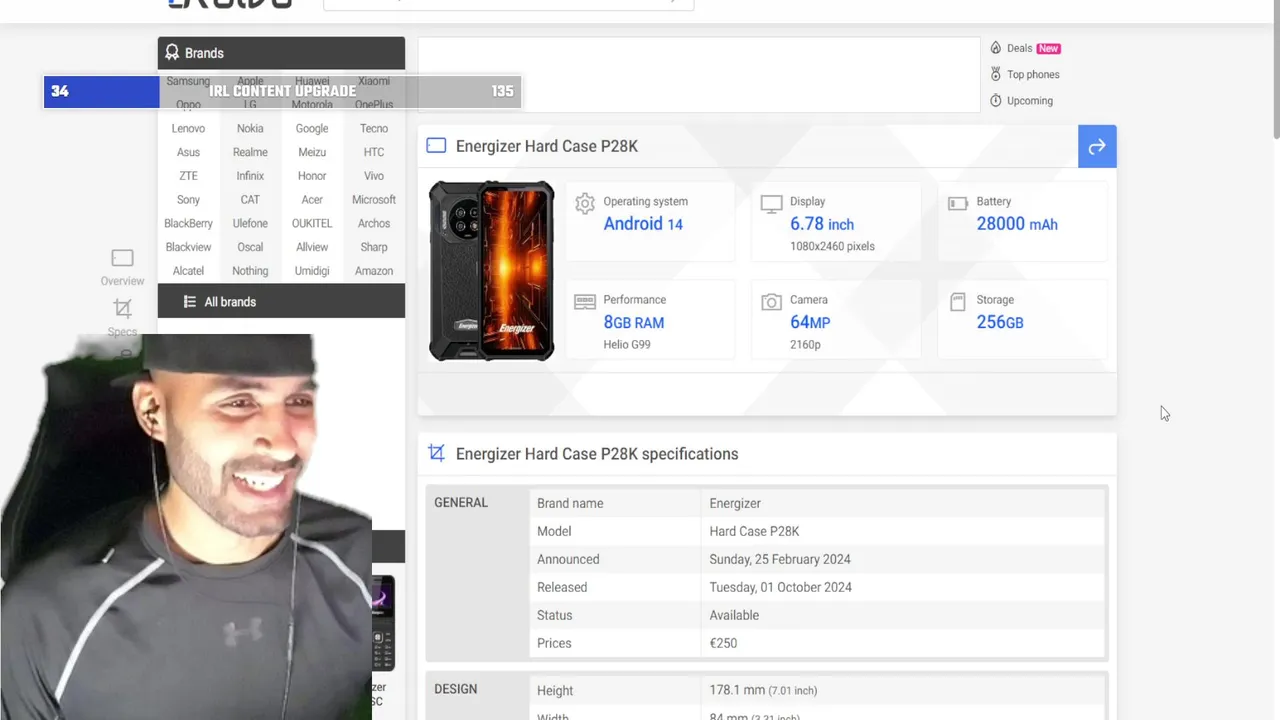
Task: Click the 28000 mAh battery value
Action: (x=1017, y=224)
